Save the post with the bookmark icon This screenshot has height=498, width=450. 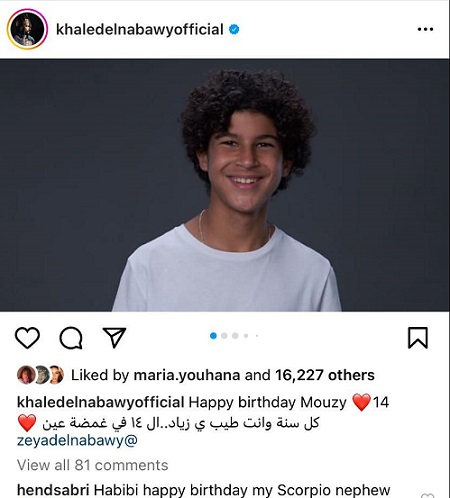pyautogui.click(x=418, y=338)
